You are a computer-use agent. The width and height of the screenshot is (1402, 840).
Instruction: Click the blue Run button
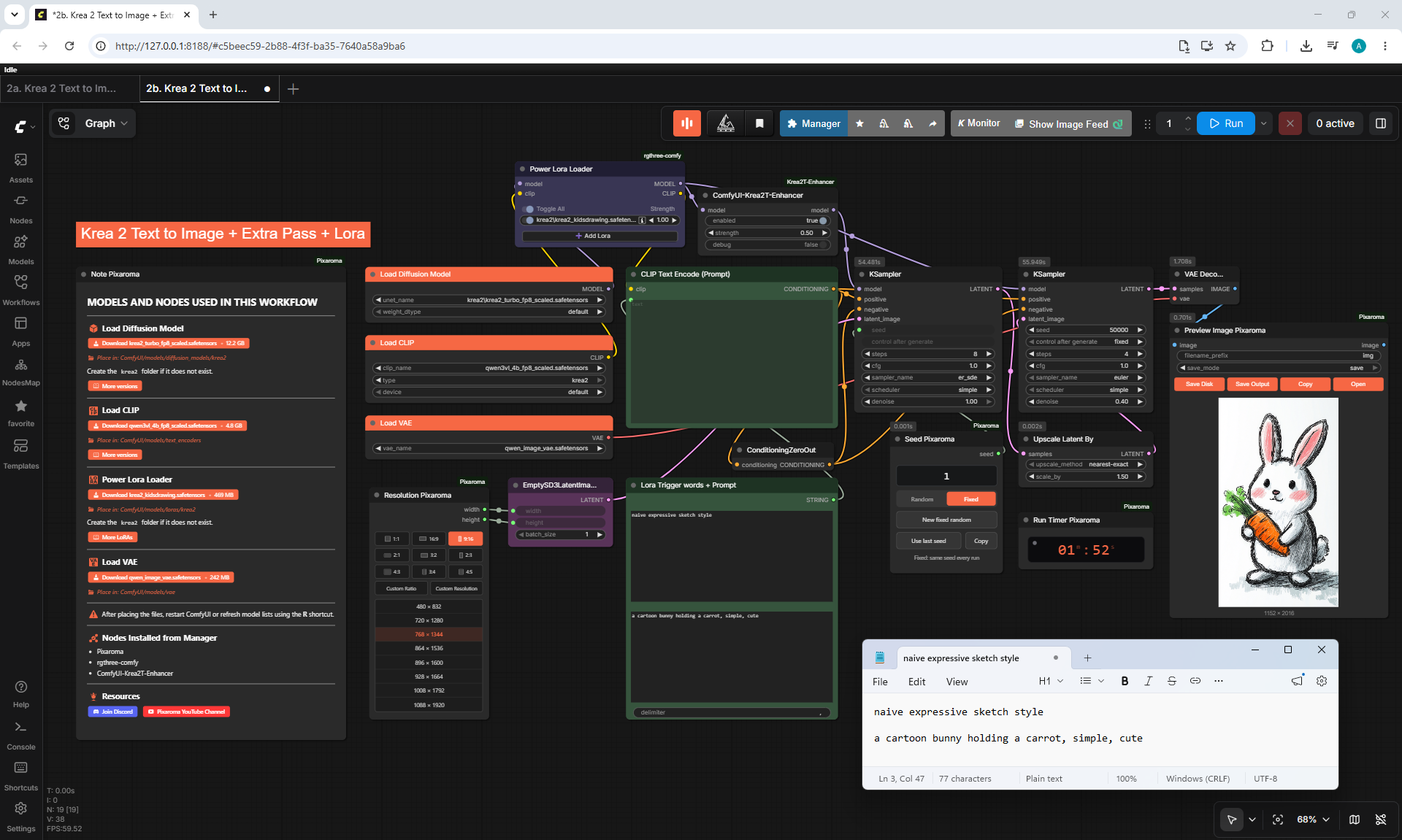click(1225, 123)
